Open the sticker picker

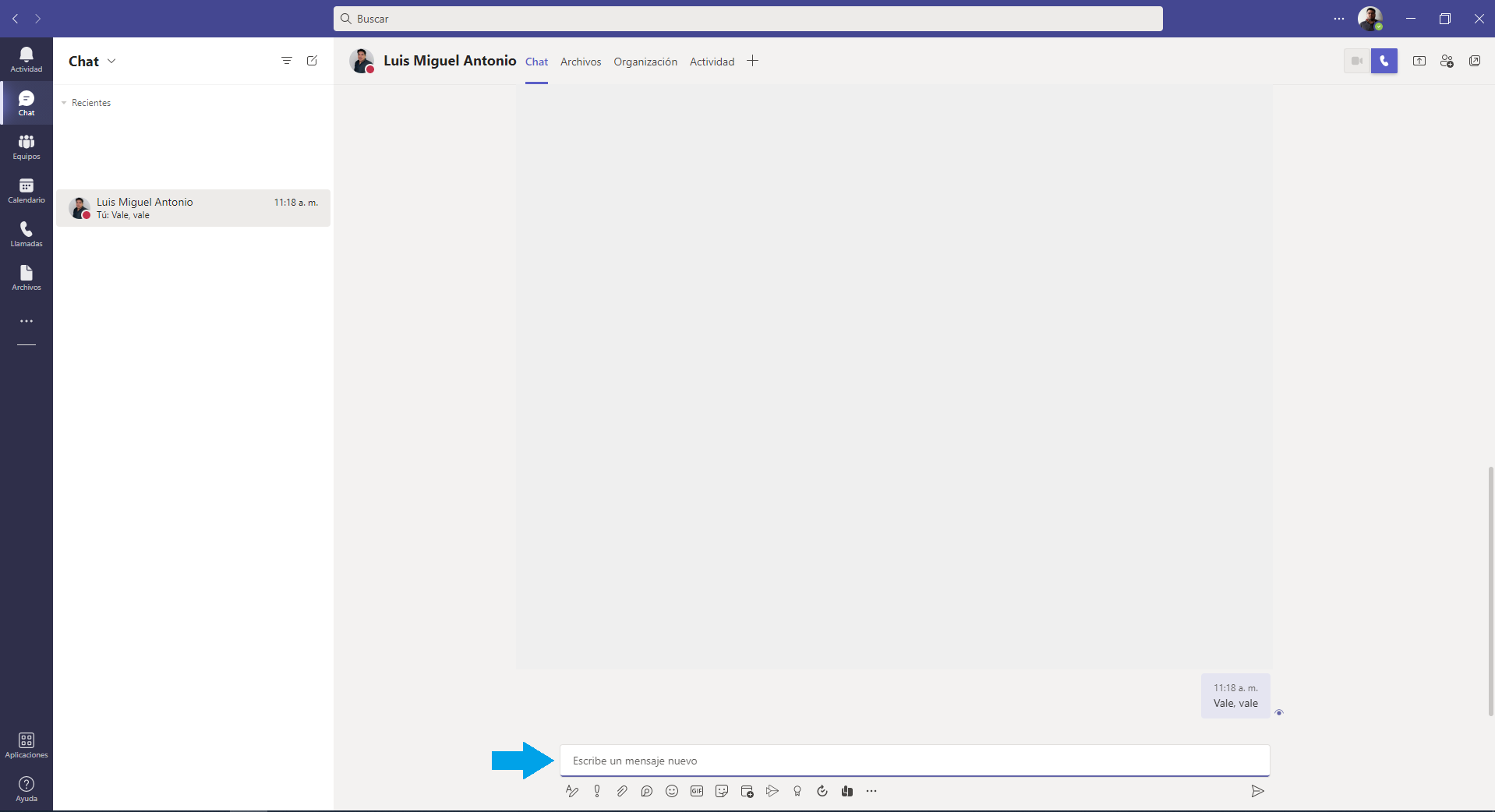coord(722,791)
